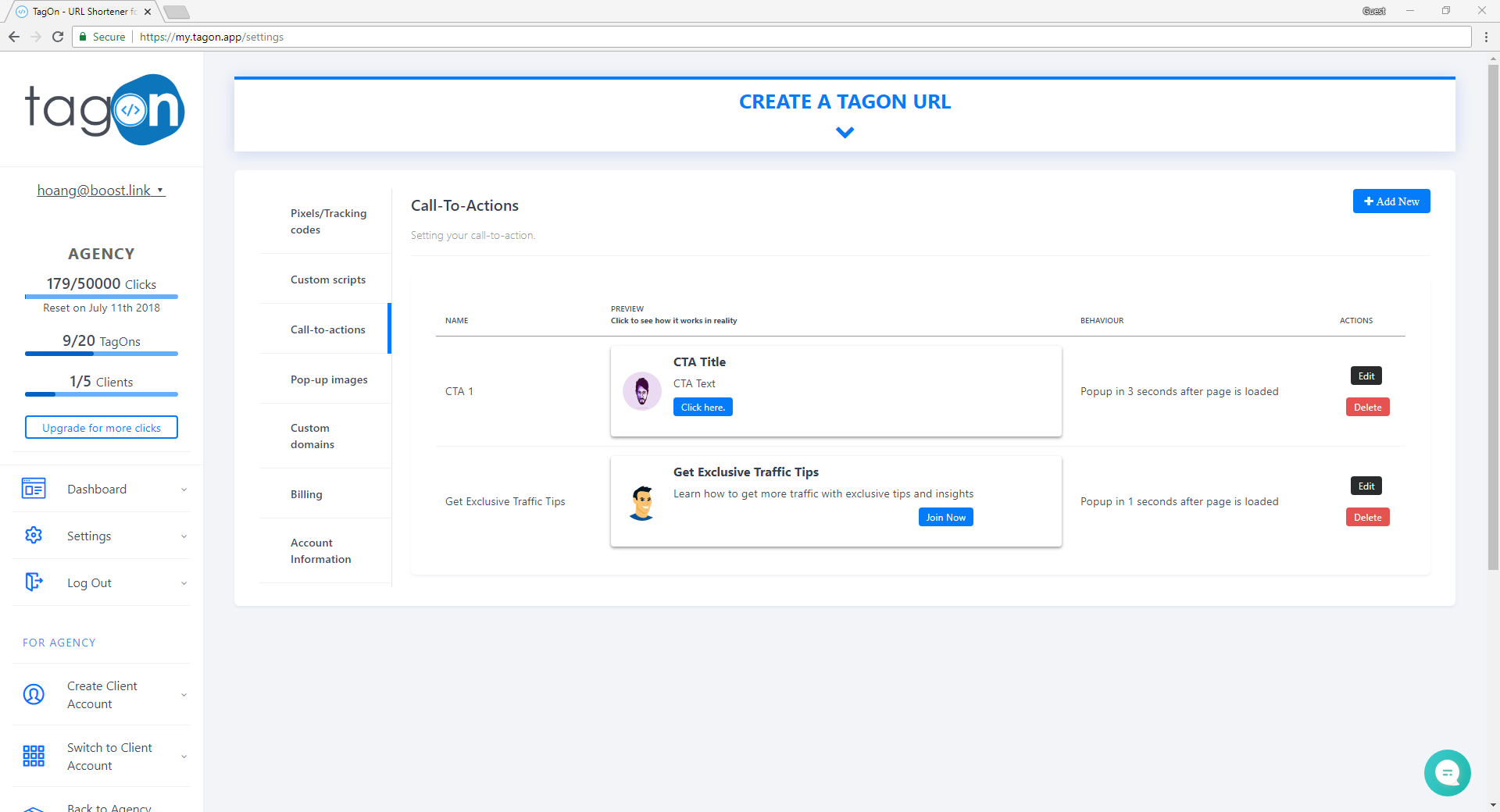The width and height of the screenshot is (1500, 812).
Task: Click the Traffic Tips avatar image
Action: (642, 503)
